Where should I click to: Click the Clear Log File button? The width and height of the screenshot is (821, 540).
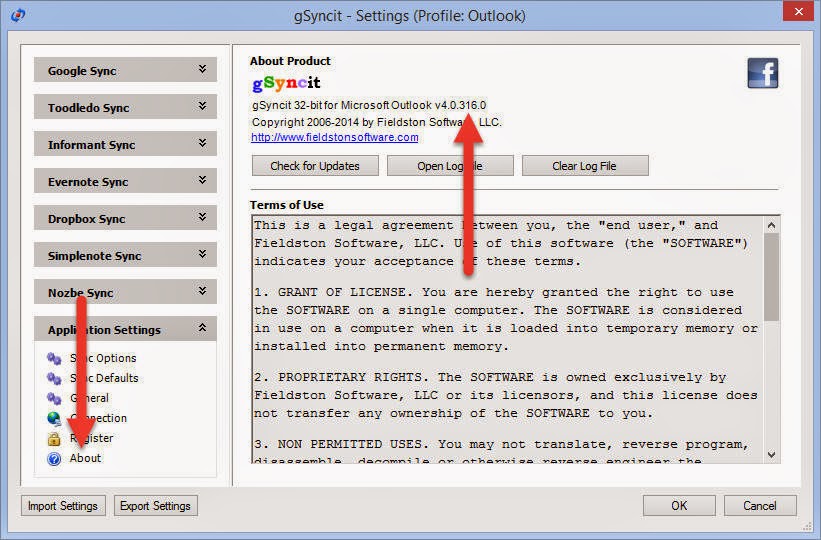click(585, 166)
